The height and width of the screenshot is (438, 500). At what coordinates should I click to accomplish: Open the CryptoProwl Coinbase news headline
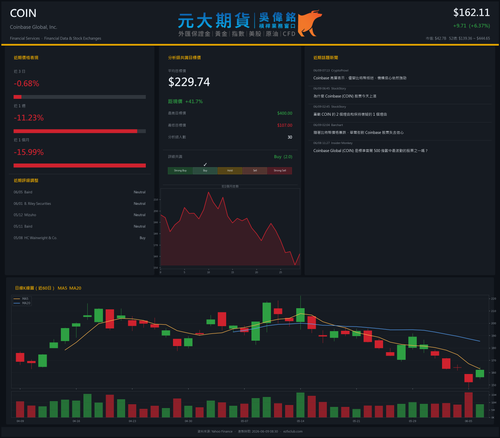click(x=360, y=78)
